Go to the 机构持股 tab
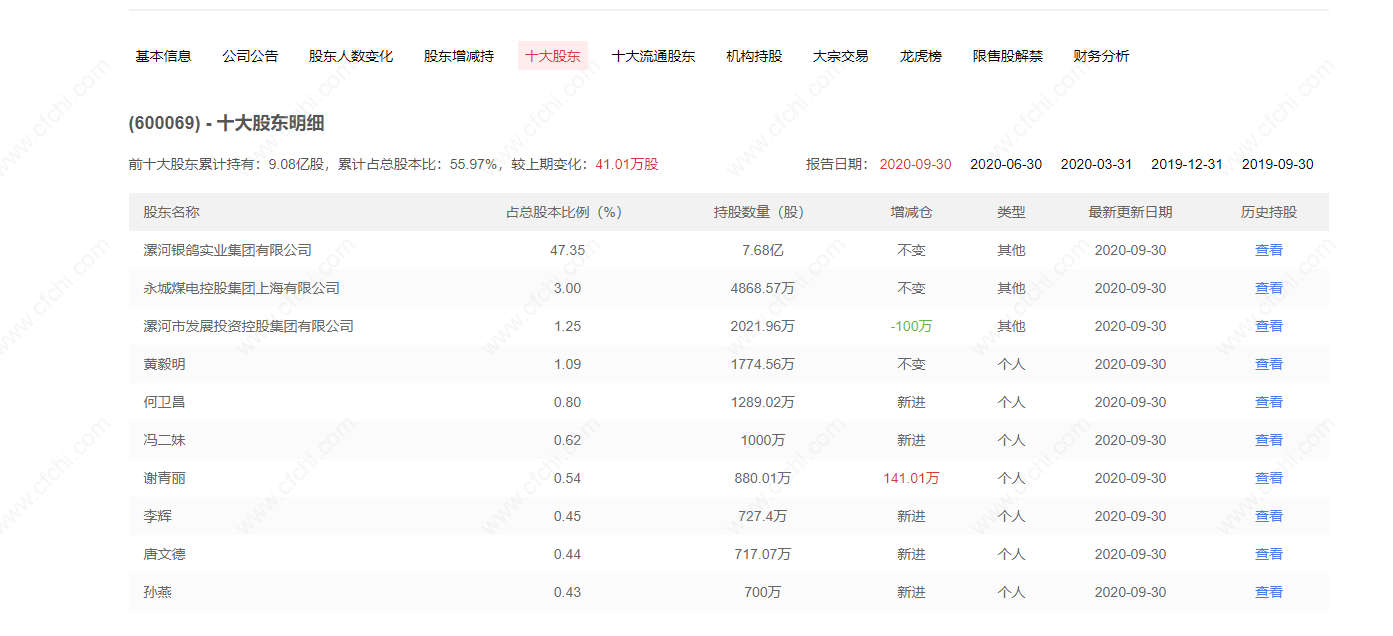Viewport: 1393px width, 636px height. (754, 56)
